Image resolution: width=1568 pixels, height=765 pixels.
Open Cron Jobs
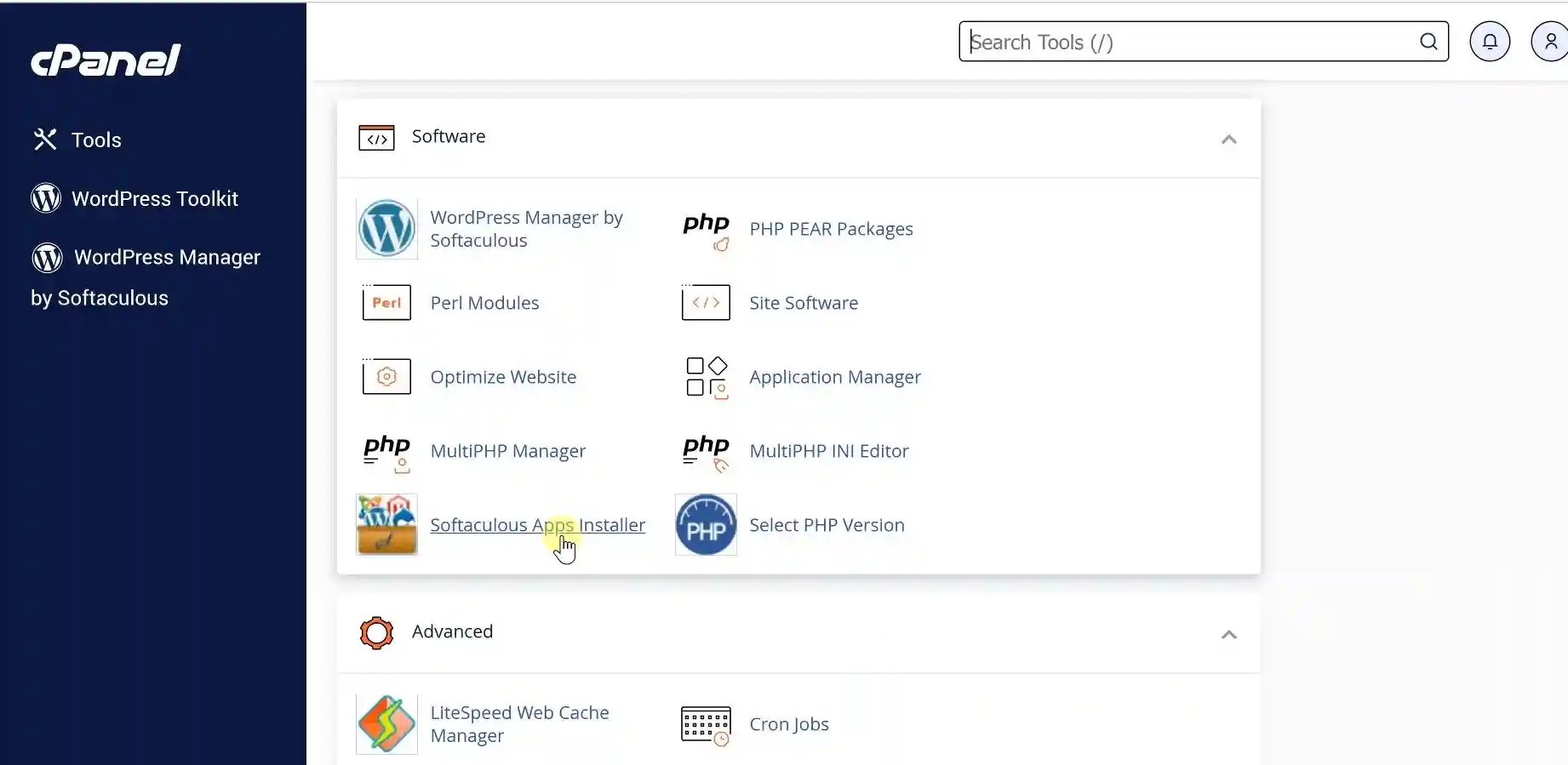[789, 724]
